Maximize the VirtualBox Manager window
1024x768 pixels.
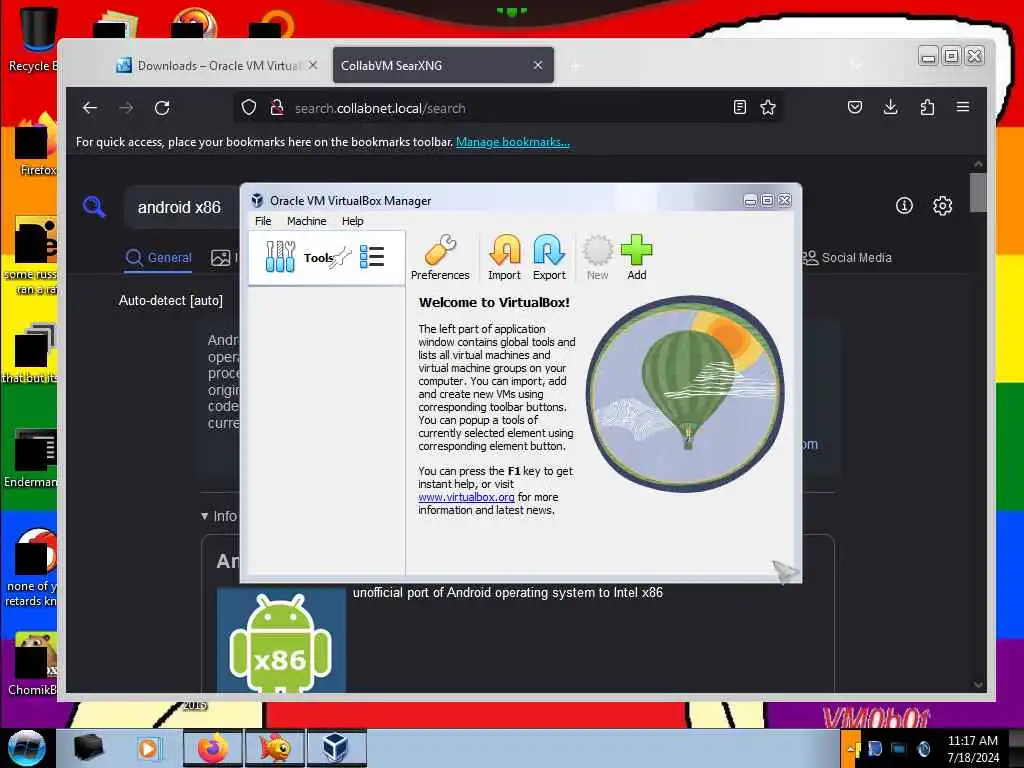[x=767, y=200]
